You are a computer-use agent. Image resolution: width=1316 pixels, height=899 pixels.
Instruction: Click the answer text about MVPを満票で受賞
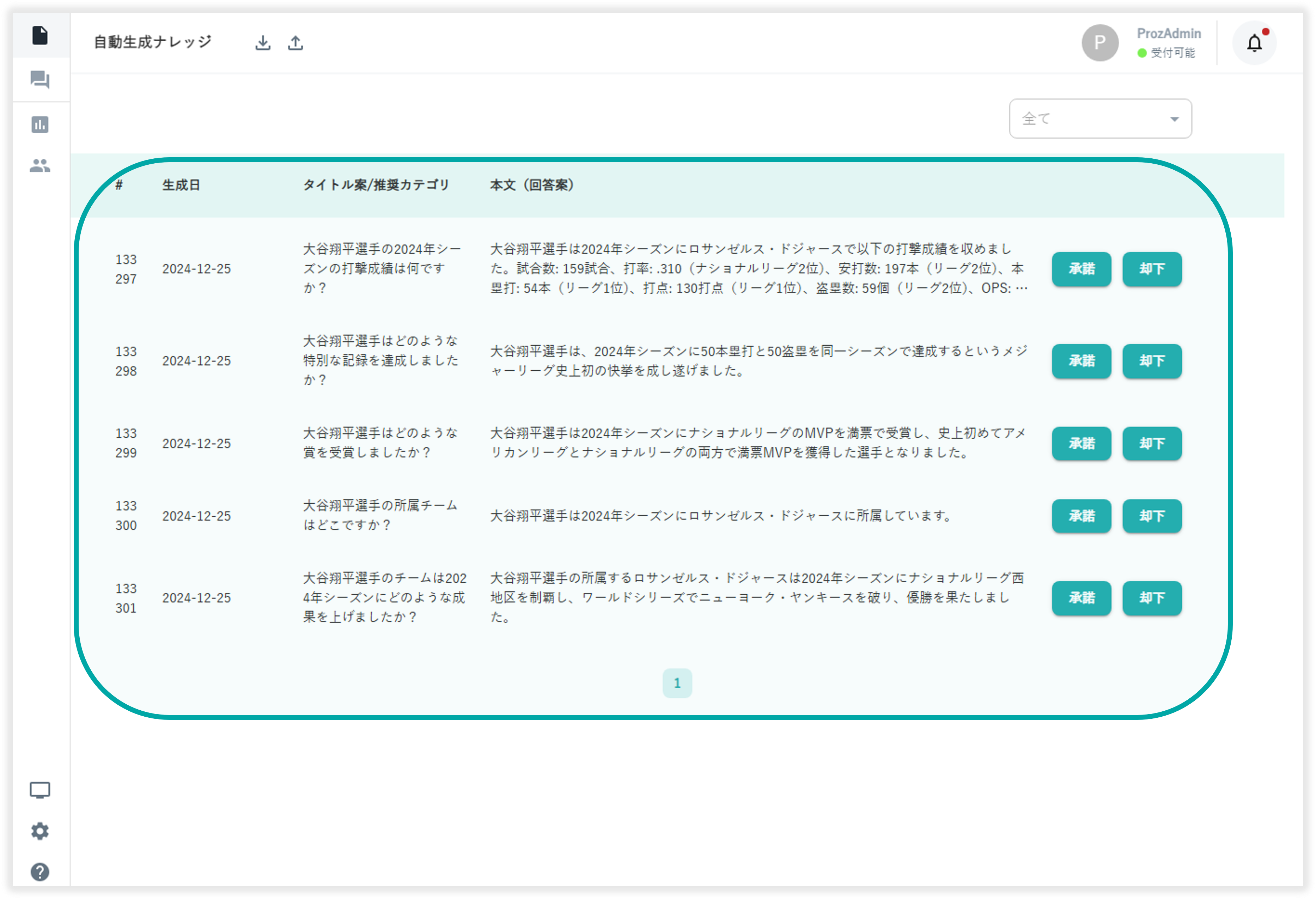(x=758, y=443)
